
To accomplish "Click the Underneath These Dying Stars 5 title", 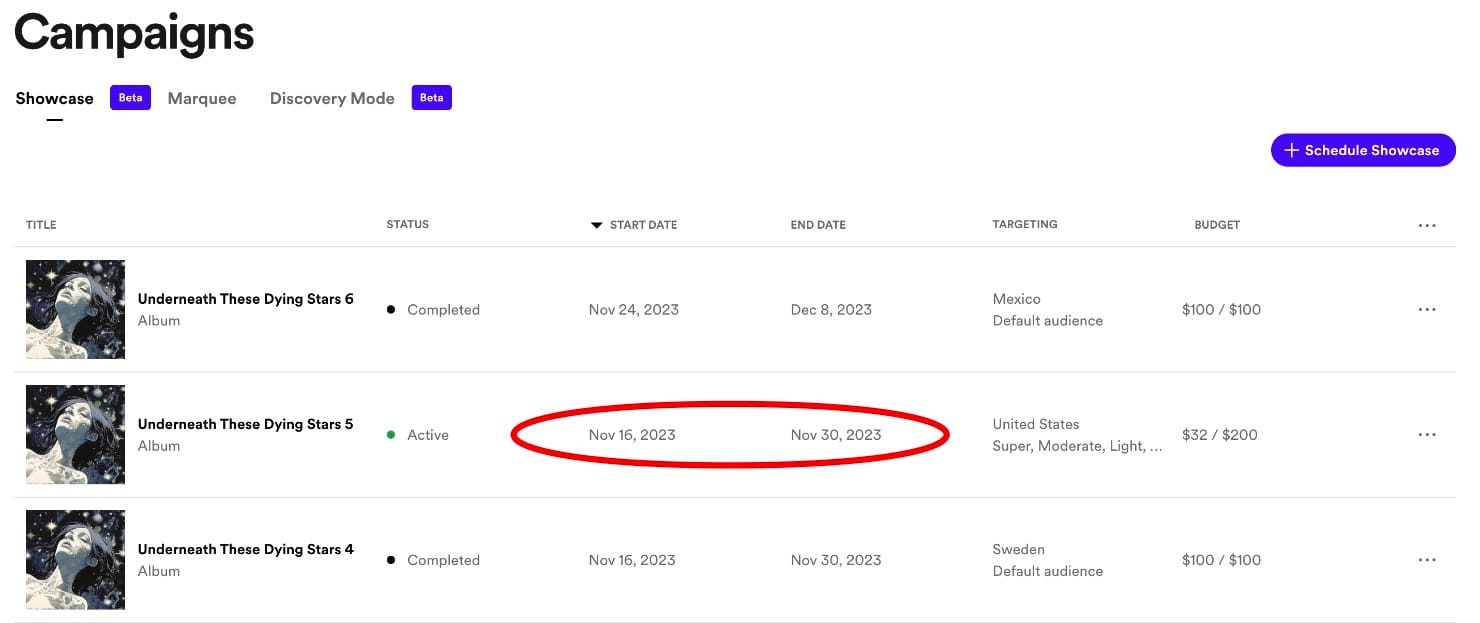I will pos(245,424).
